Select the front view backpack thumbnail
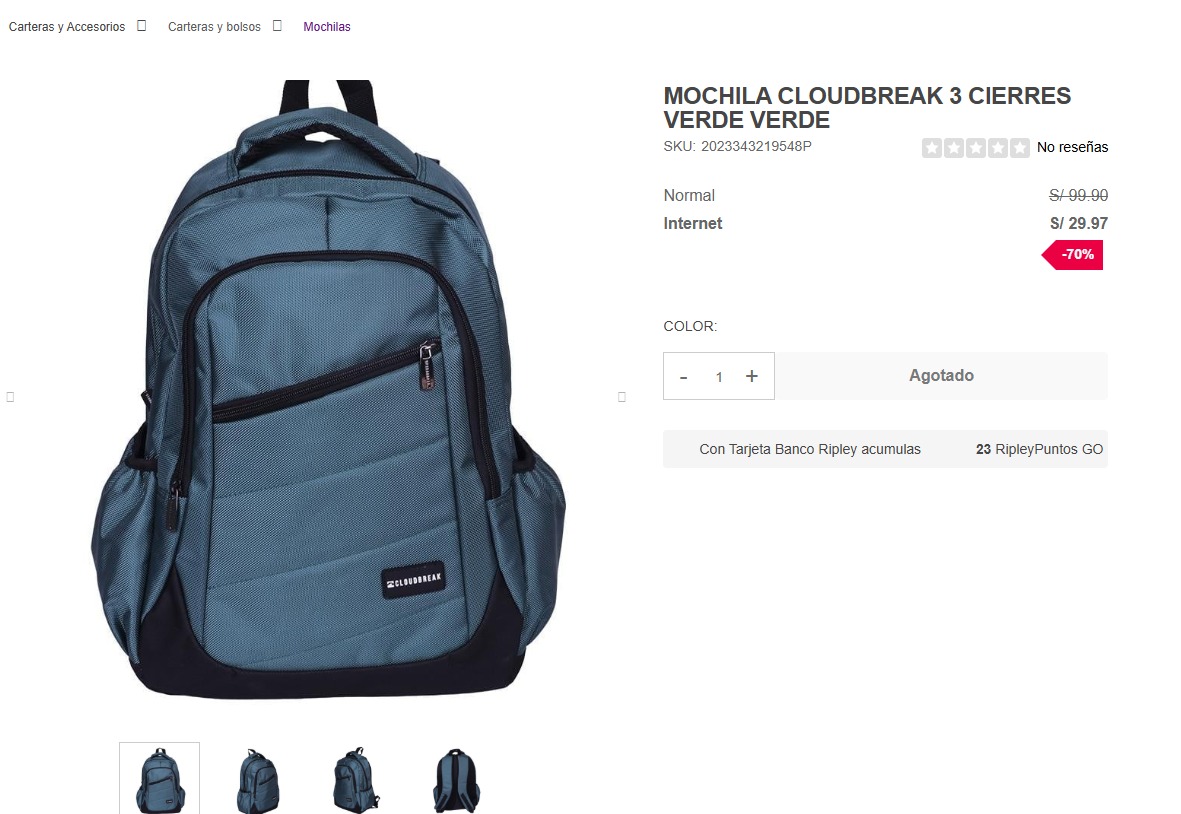 pos(160,779)
